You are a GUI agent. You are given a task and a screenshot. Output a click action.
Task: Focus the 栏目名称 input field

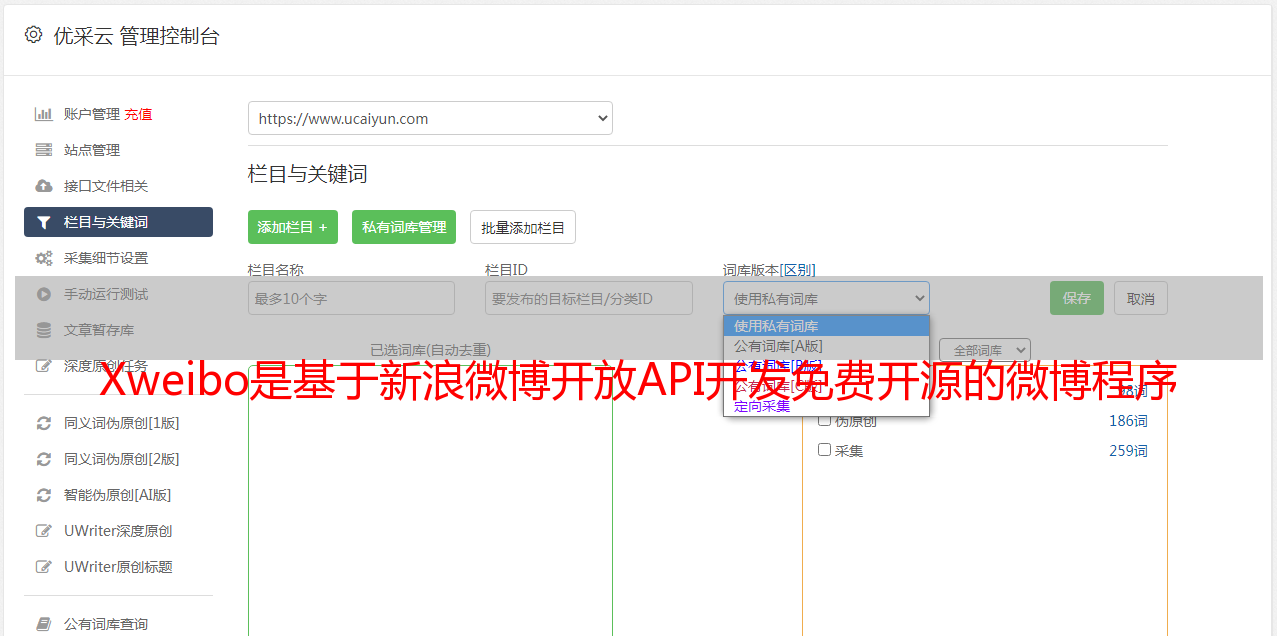[351, 298]
